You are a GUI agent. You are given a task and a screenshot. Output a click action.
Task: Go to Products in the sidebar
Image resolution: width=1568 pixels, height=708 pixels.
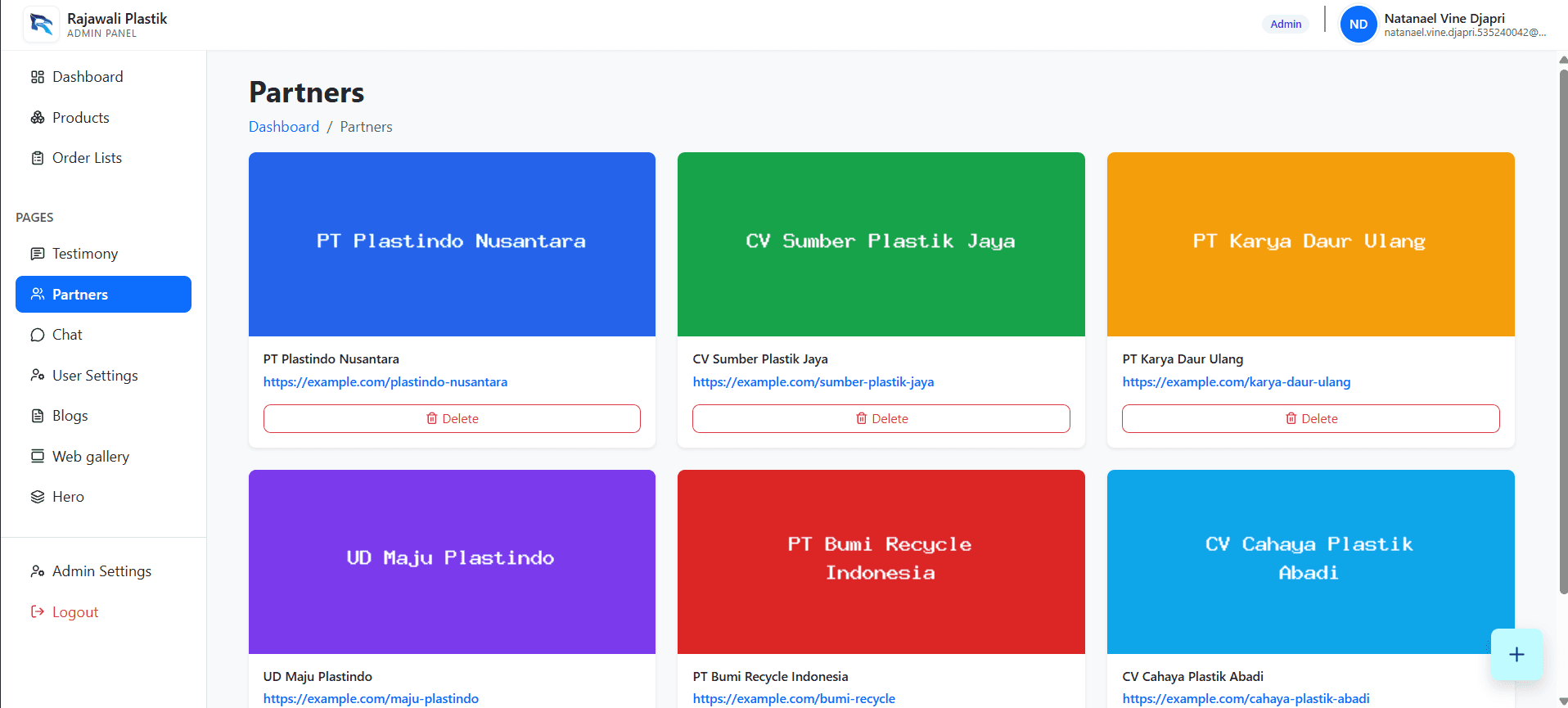click(x=103, y=118)
